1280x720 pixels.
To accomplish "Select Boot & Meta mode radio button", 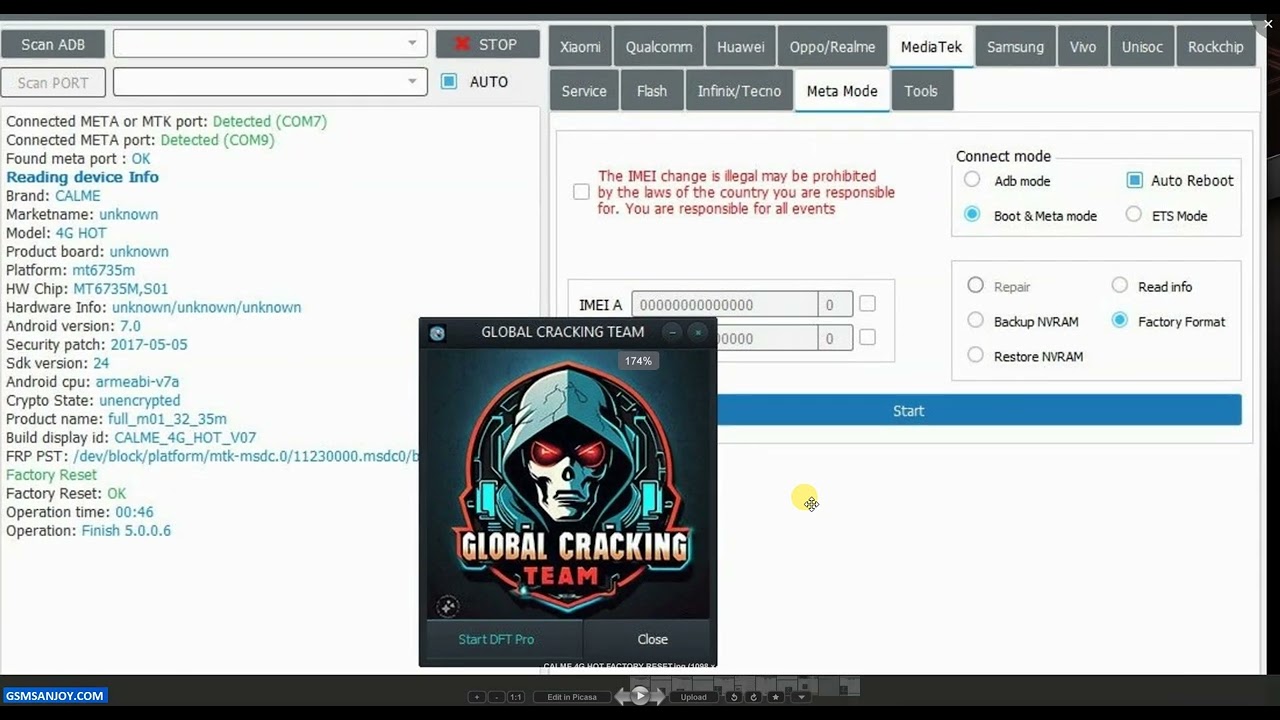I will pyautogui.click(x=972, y=215).
